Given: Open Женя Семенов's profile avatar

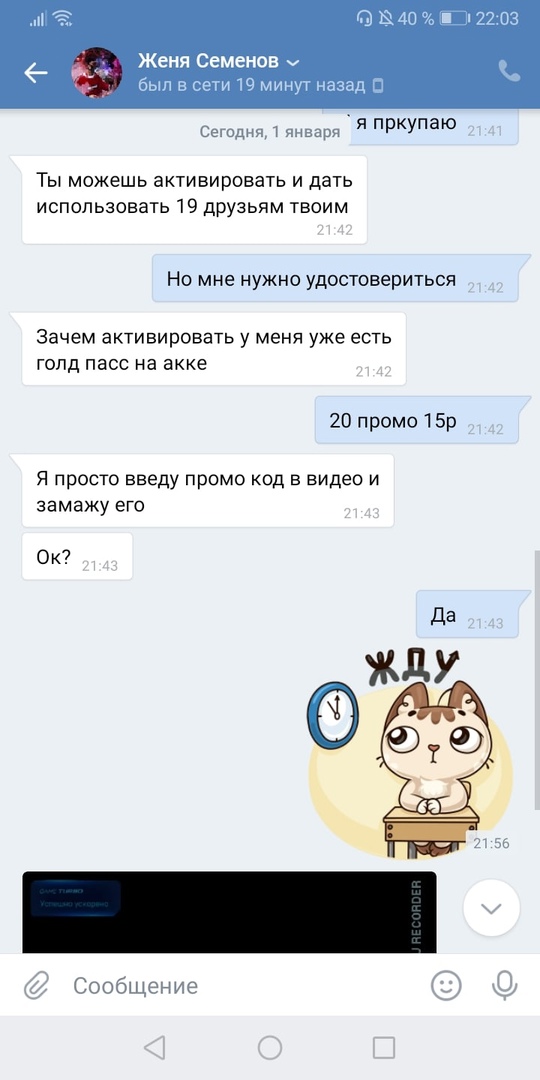Looking at the screenshot, I should (97, 72).
